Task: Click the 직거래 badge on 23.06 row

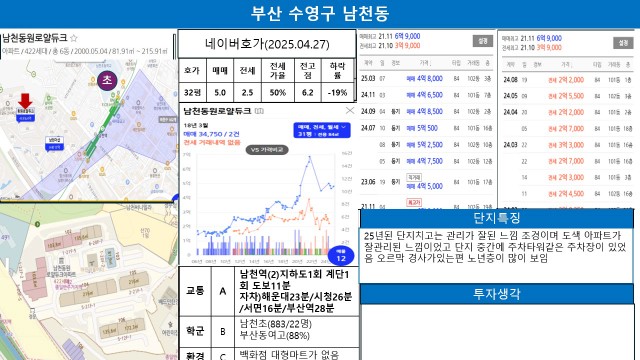Action: point(414,178)
